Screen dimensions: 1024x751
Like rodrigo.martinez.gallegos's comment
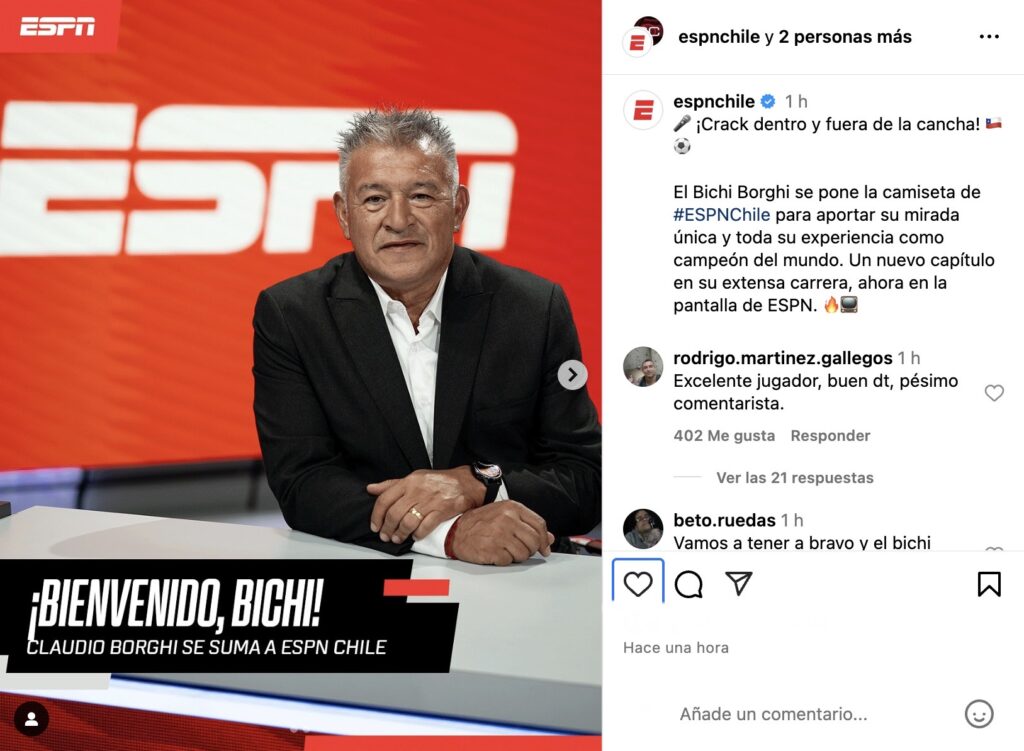coord(994,392)
